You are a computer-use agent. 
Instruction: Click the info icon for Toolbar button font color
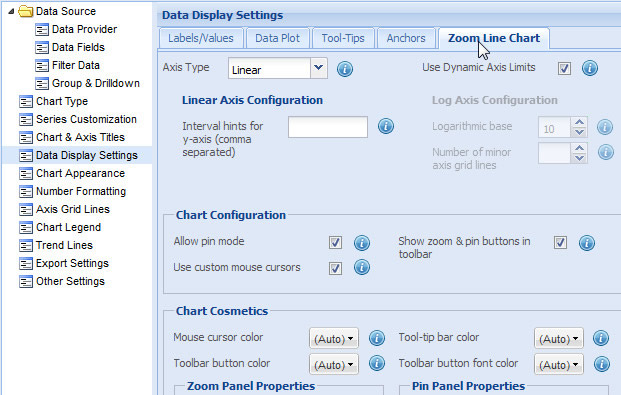click(602, 364)
